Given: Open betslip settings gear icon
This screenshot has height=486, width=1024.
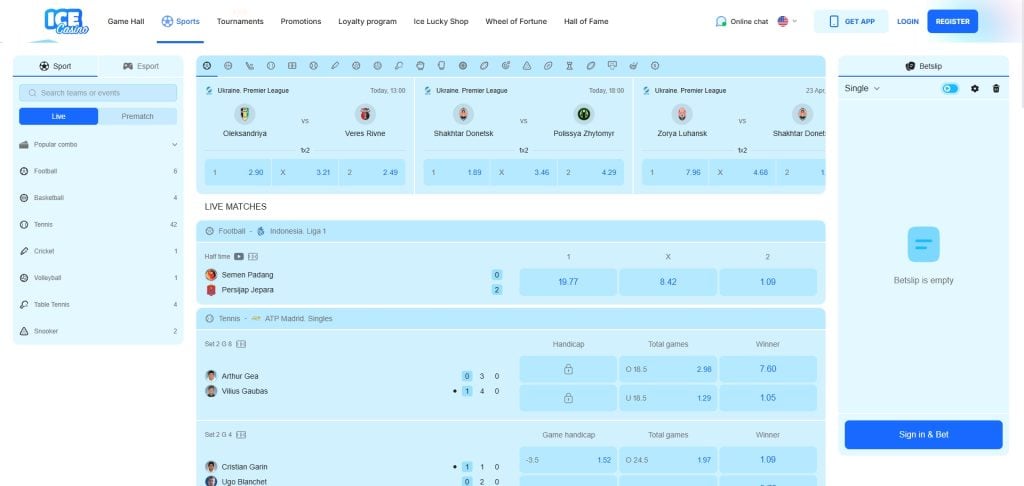Looking at the screenshot, I should 975,89.
